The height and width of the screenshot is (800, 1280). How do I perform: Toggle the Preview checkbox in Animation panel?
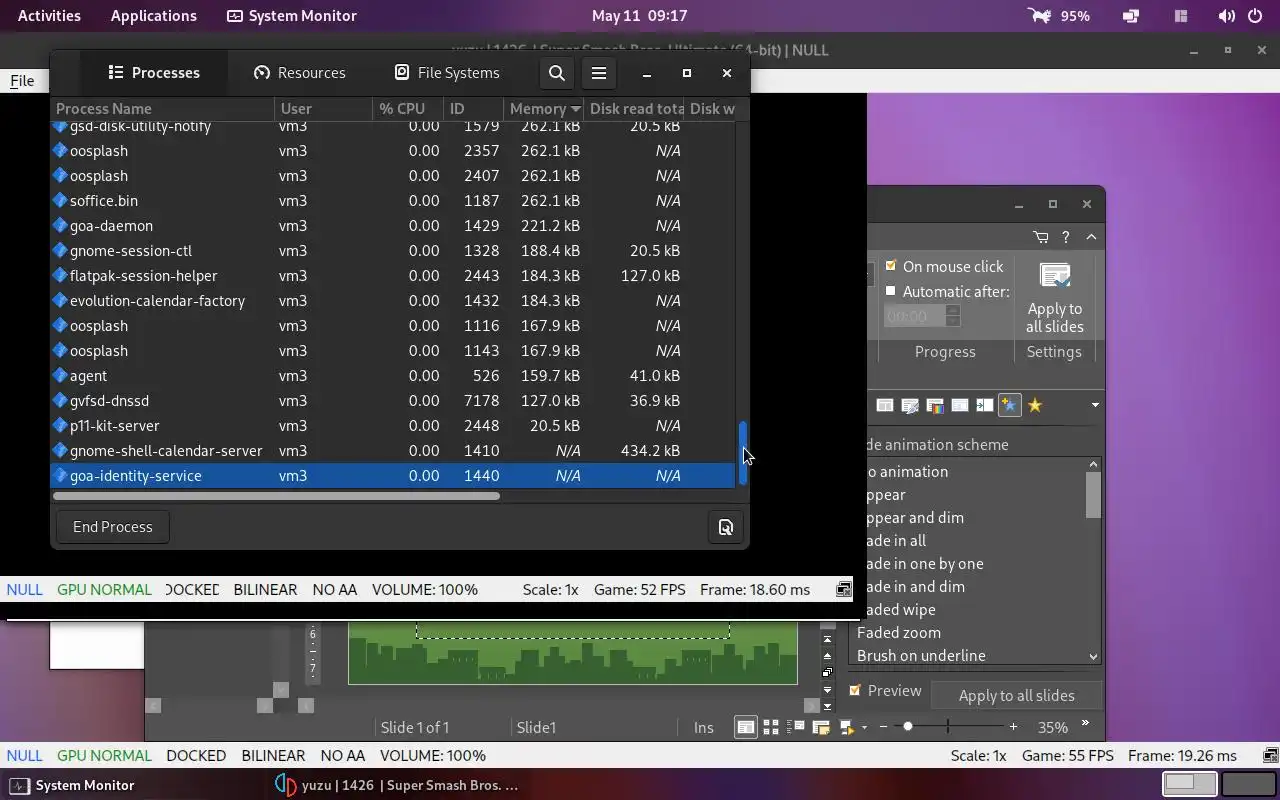click(855, 690)
